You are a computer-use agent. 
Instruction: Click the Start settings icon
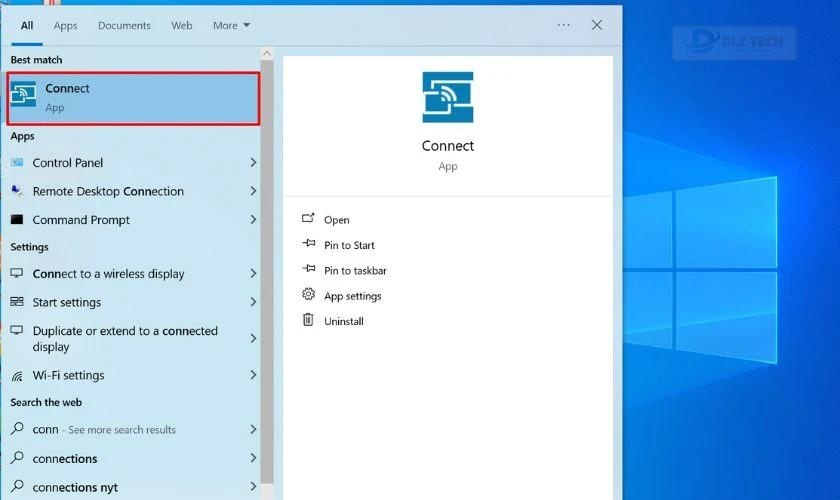click(x=17, y=302)
